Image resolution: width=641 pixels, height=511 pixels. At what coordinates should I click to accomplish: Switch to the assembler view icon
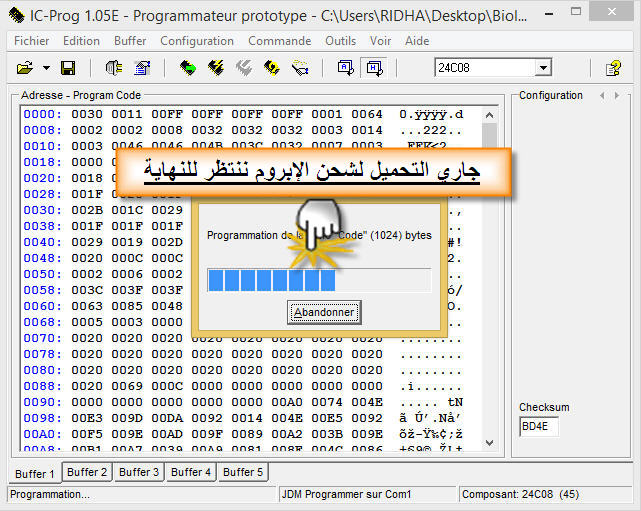[345, 68]
